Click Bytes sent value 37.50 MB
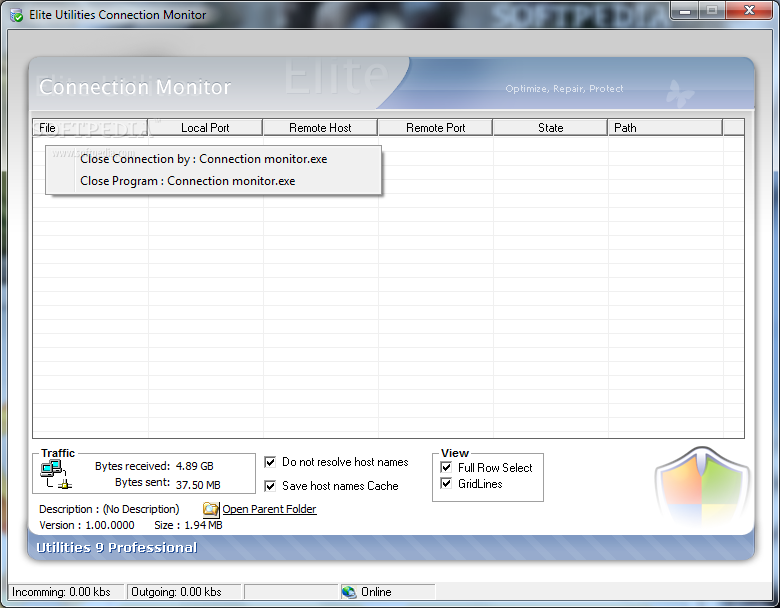 tap(198, 485)
